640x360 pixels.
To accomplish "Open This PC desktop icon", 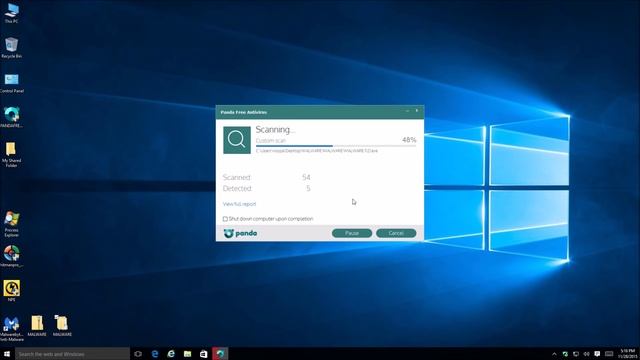I will pyautogui.click(x=11, y=13).
